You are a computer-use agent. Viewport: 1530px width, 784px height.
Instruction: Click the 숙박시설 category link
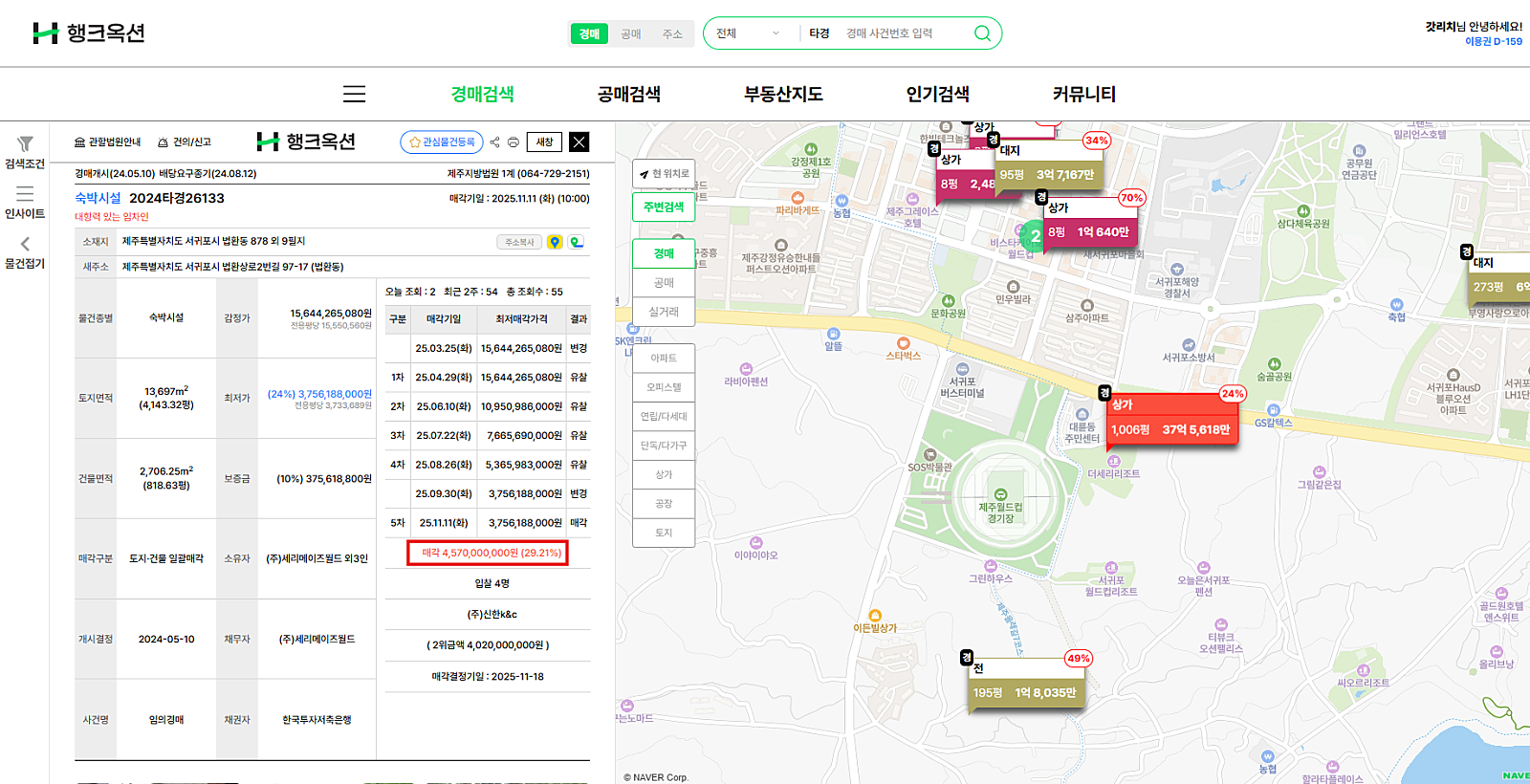98,198
